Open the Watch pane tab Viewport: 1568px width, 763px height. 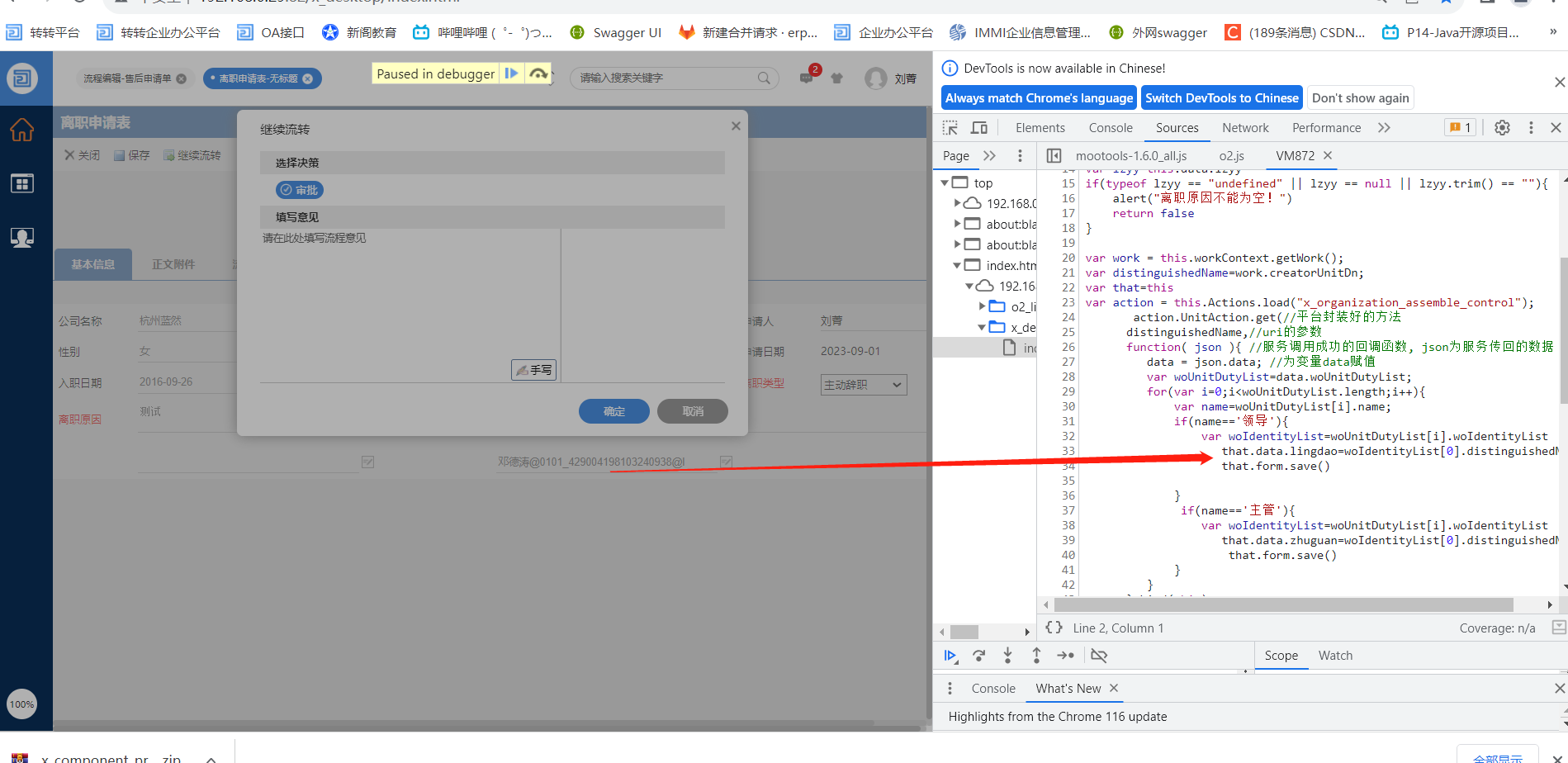[x=1335, y=656]
